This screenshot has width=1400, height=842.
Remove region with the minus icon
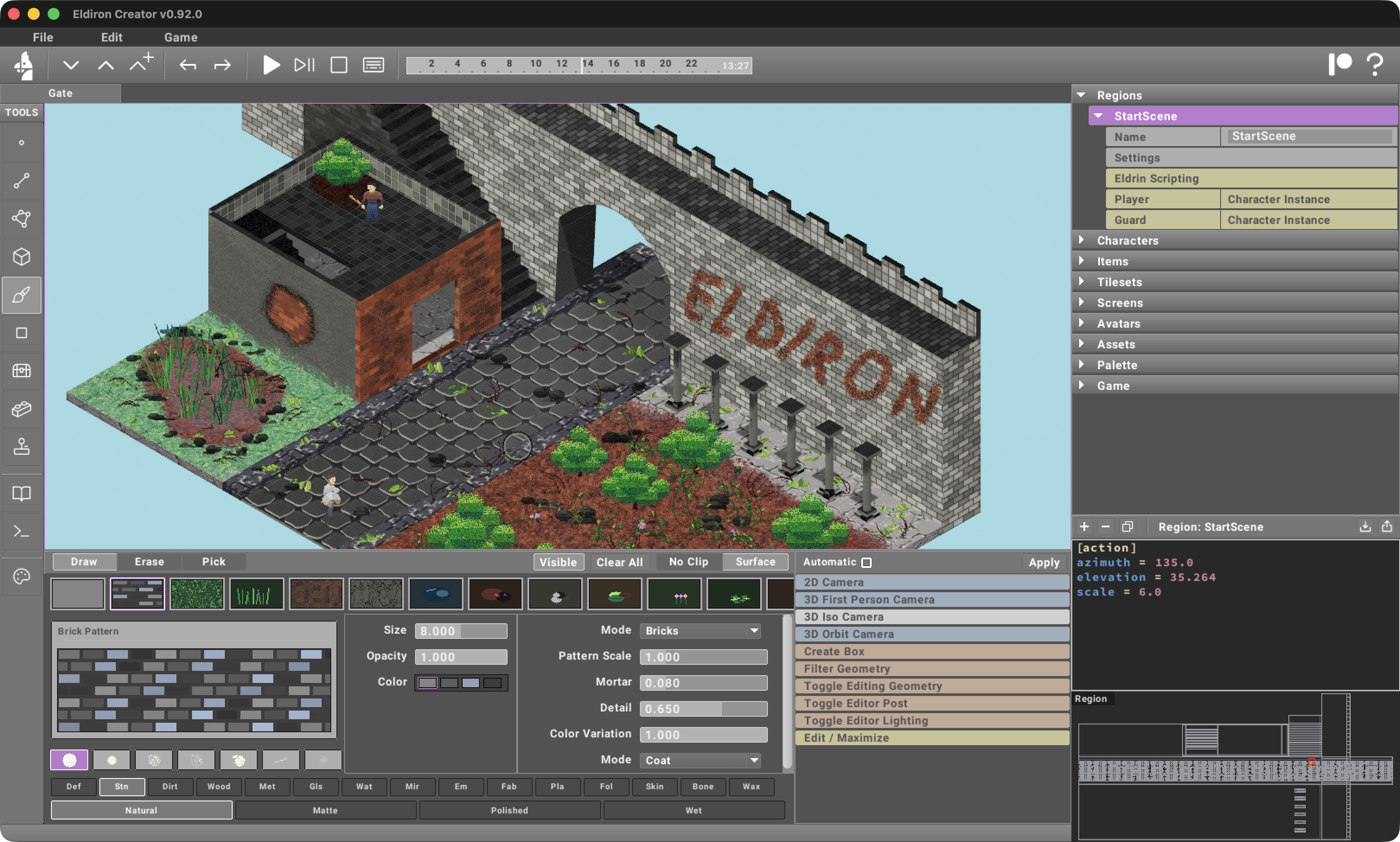[1106, 526]
